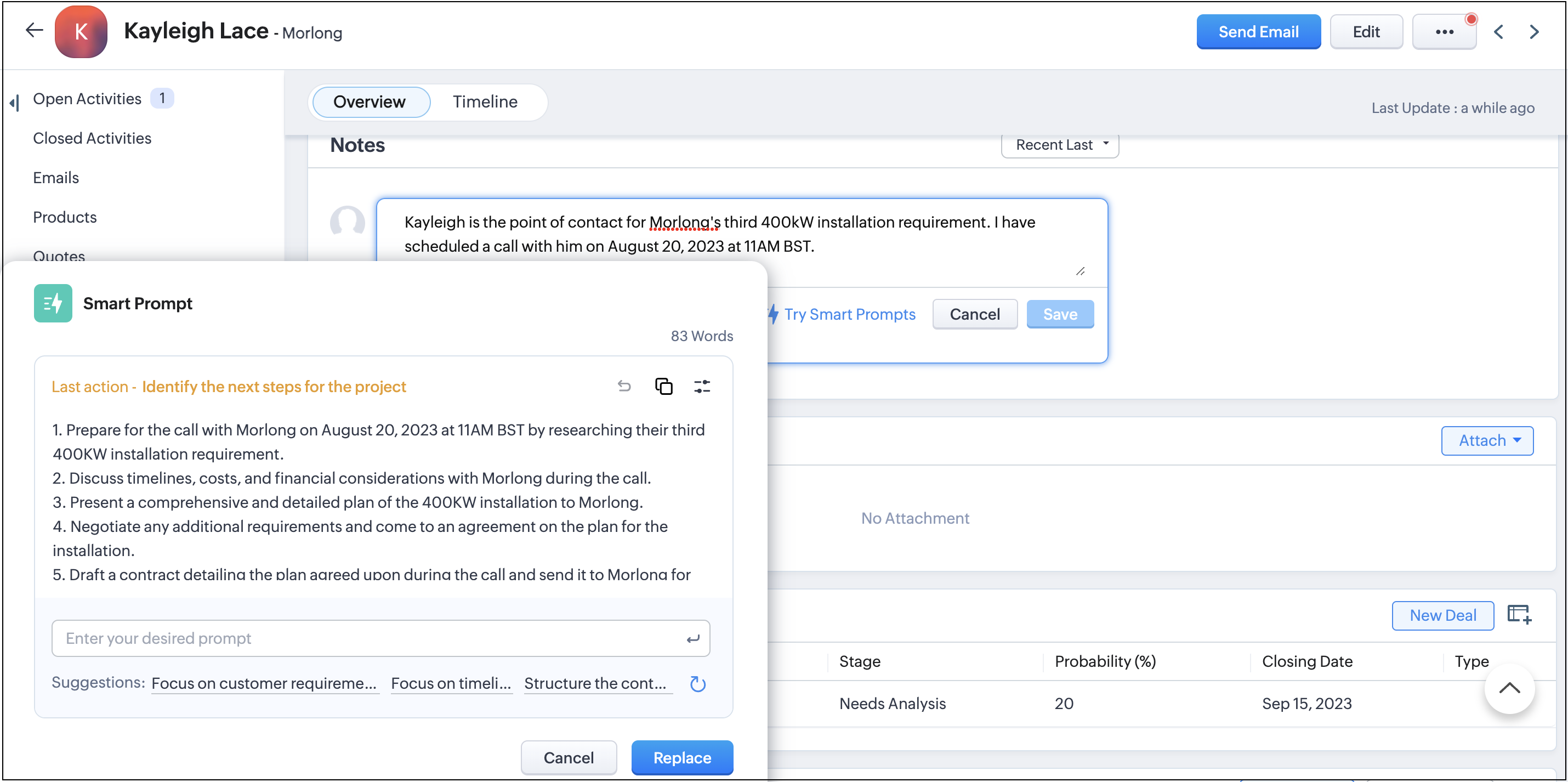Click the back arrow icon

34,31
